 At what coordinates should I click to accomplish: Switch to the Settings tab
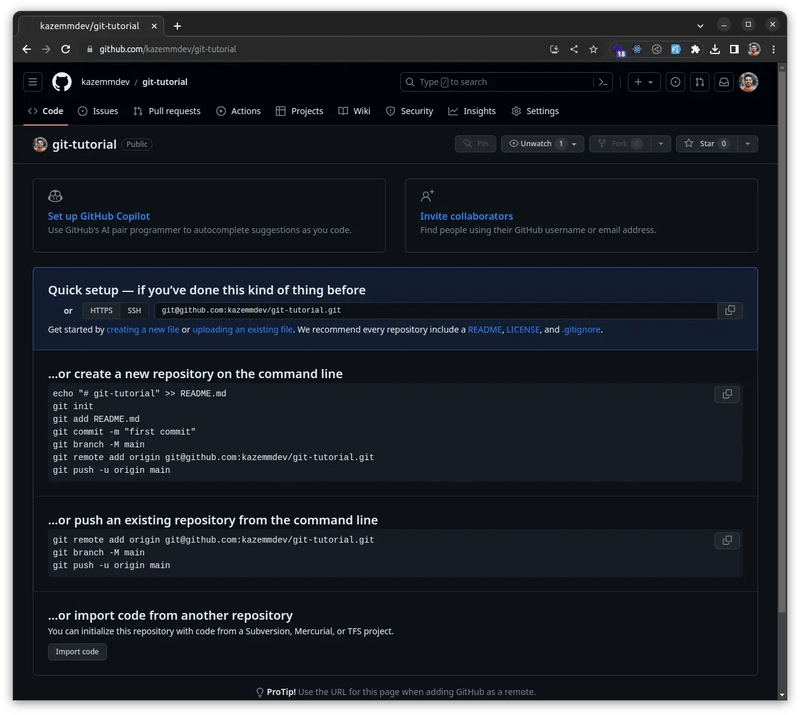535,111
